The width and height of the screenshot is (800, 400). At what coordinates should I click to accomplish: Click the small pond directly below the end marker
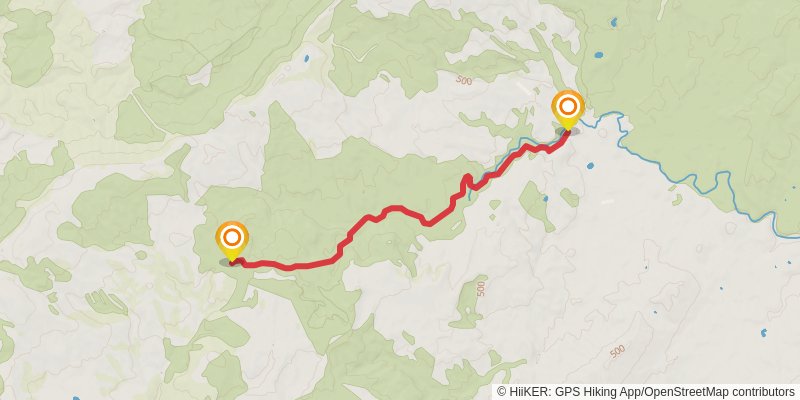[x=590, y=166]
